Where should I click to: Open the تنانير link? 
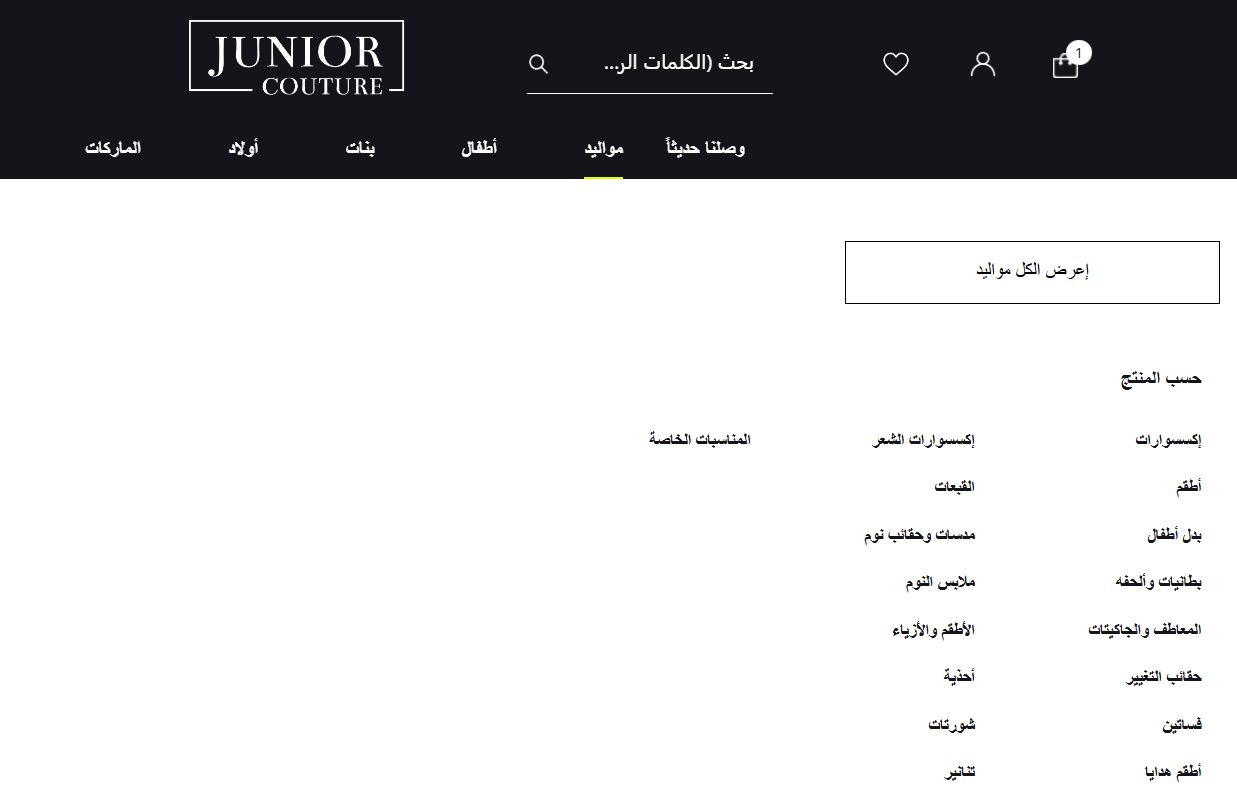[960, 772]
